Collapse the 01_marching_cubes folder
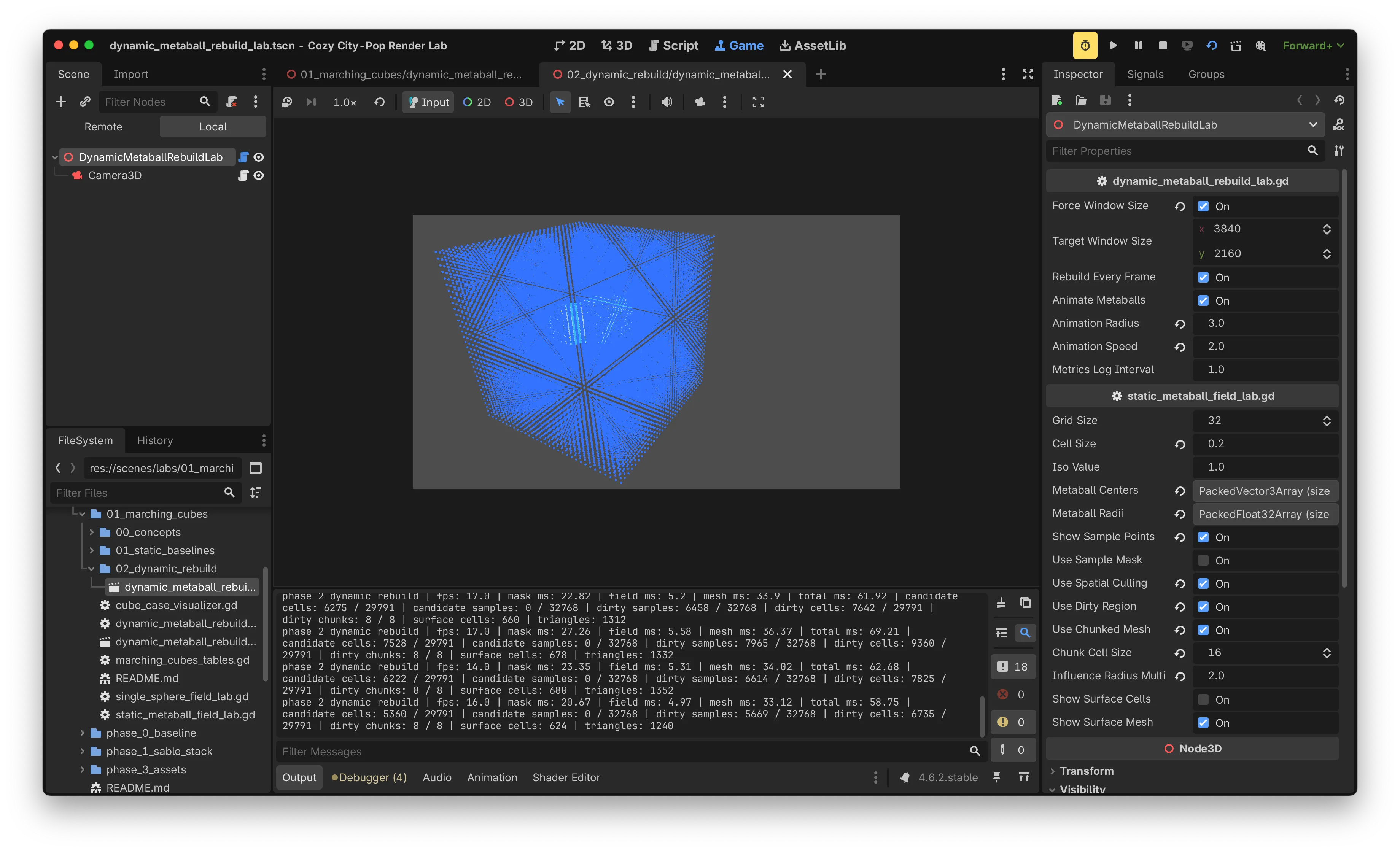 [x=83, y=514]
